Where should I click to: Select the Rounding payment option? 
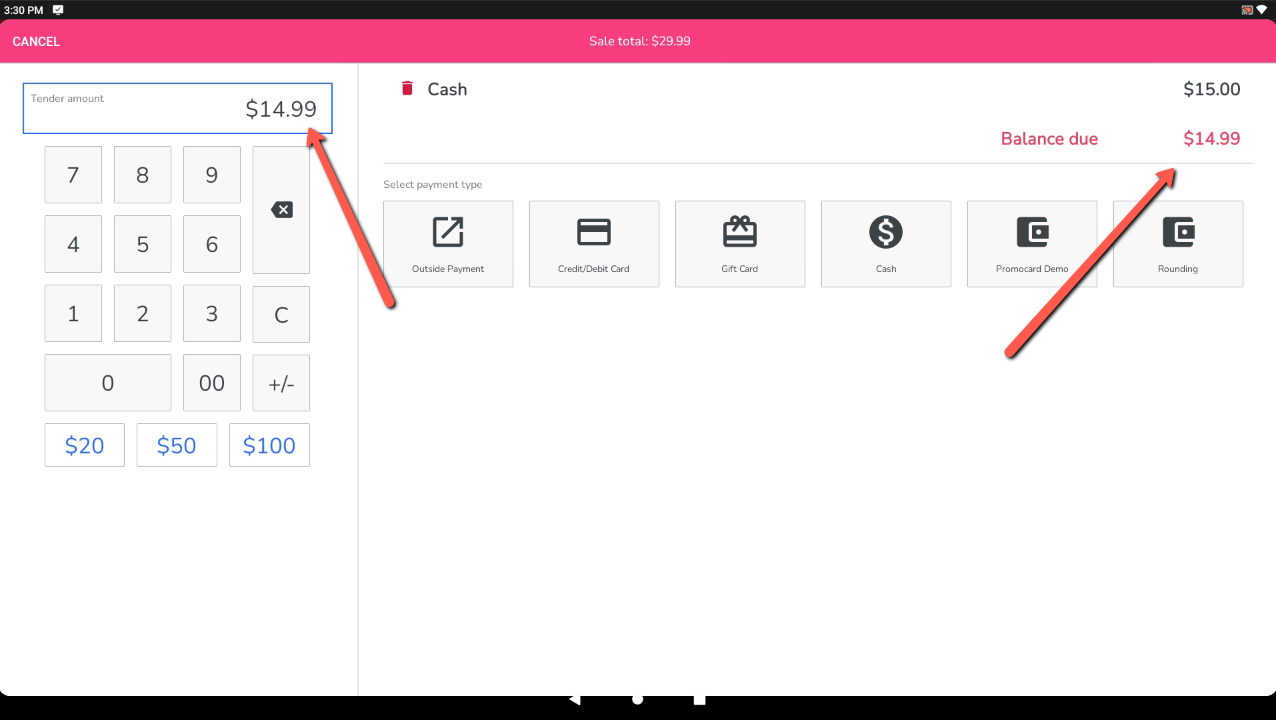(1178, 244)
